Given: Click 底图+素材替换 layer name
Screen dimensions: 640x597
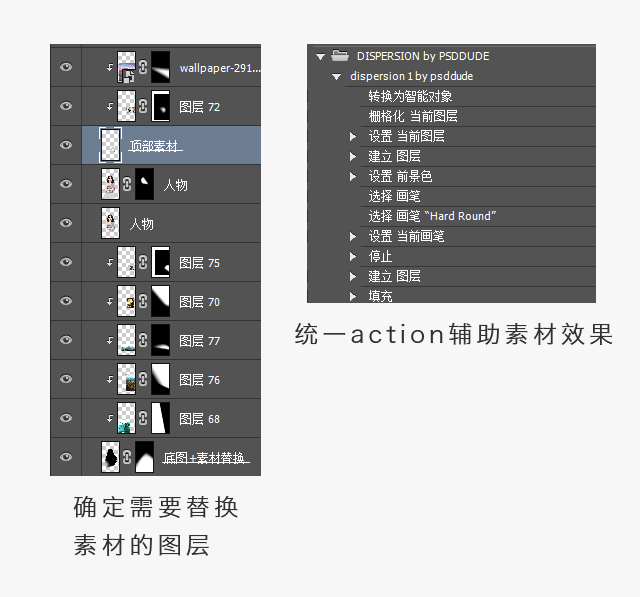Looking at the screenshot, I should pyautogui.click(x=205, y=458).
